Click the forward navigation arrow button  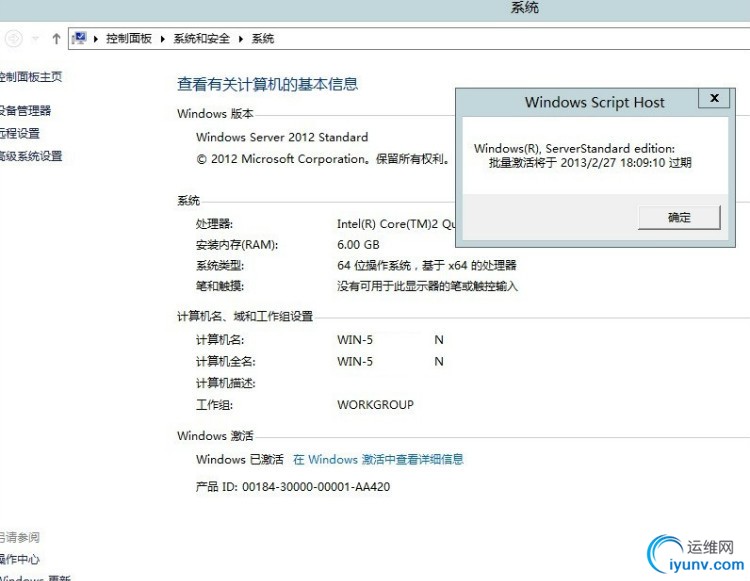[14, 38]
